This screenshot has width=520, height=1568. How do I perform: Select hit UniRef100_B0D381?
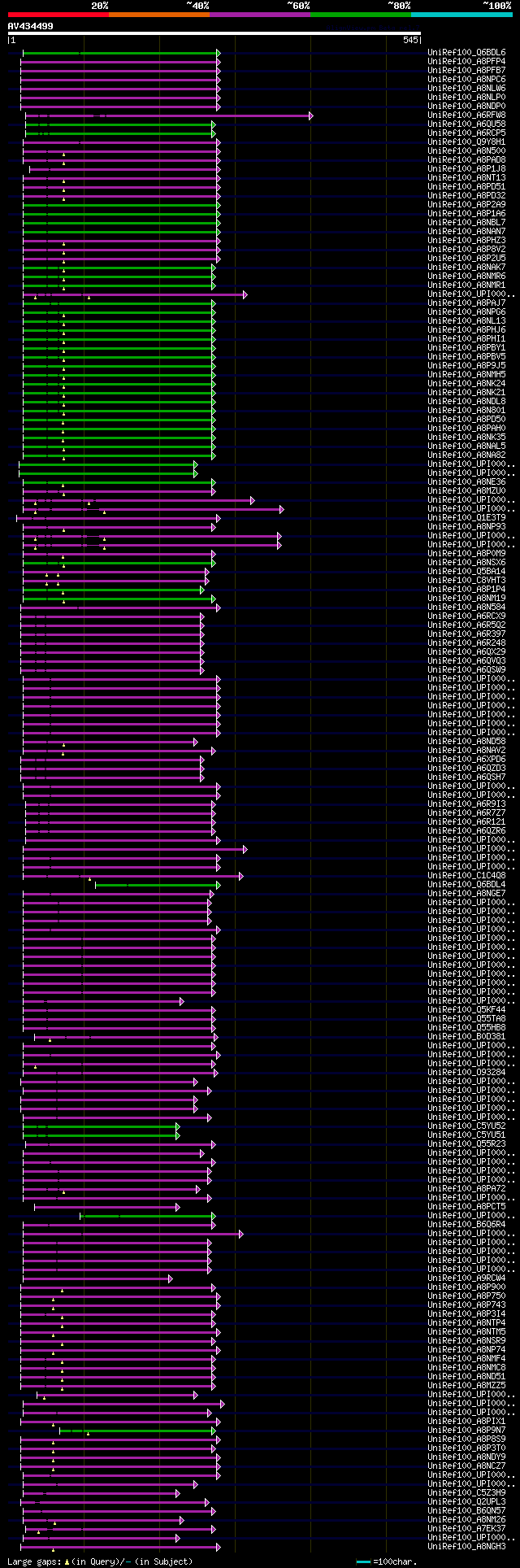pyautogui.click(x=466, y=1036)
